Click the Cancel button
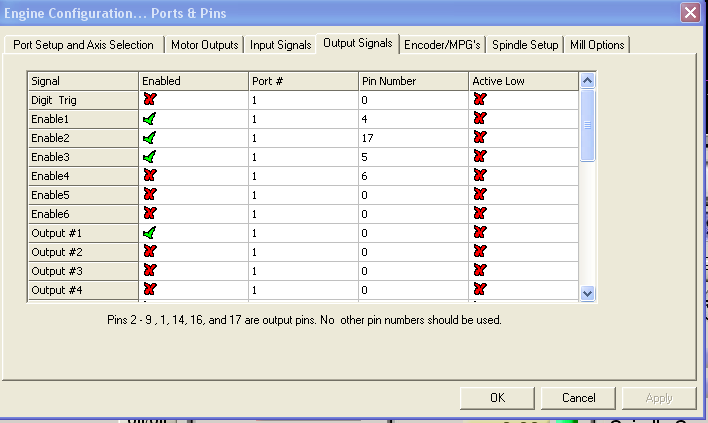This screenshot has height=423, width=708. (x=578, y=397)
